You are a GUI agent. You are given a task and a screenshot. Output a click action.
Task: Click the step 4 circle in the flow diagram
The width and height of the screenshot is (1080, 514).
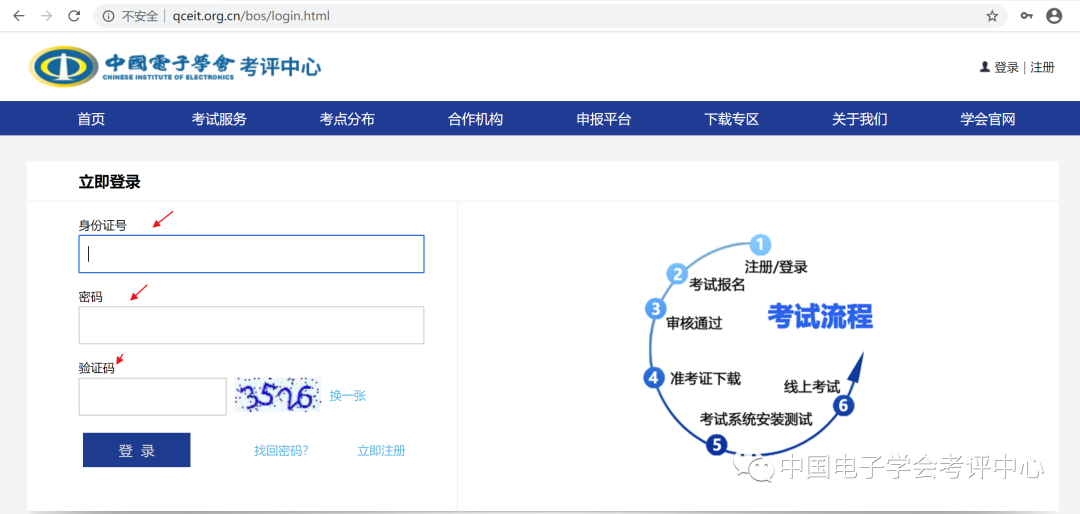(653, 378)
